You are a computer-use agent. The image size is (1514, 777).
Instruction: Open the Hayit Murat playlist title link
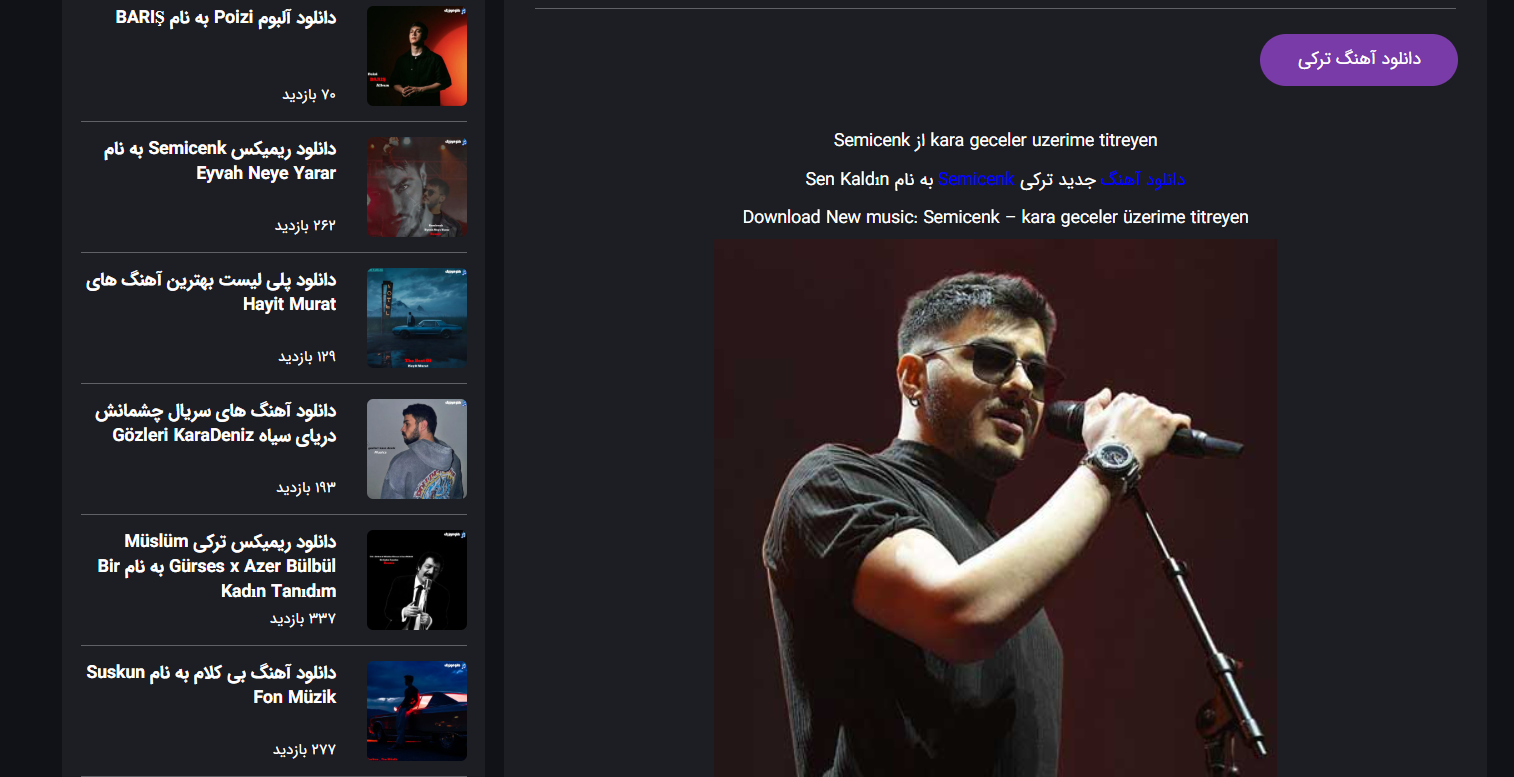point(212,292)
